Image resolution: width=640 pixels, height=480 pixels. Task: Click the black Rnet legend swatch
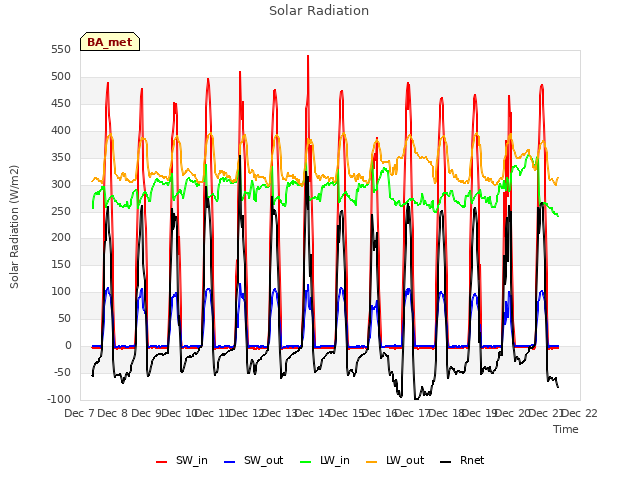(446, 462)
